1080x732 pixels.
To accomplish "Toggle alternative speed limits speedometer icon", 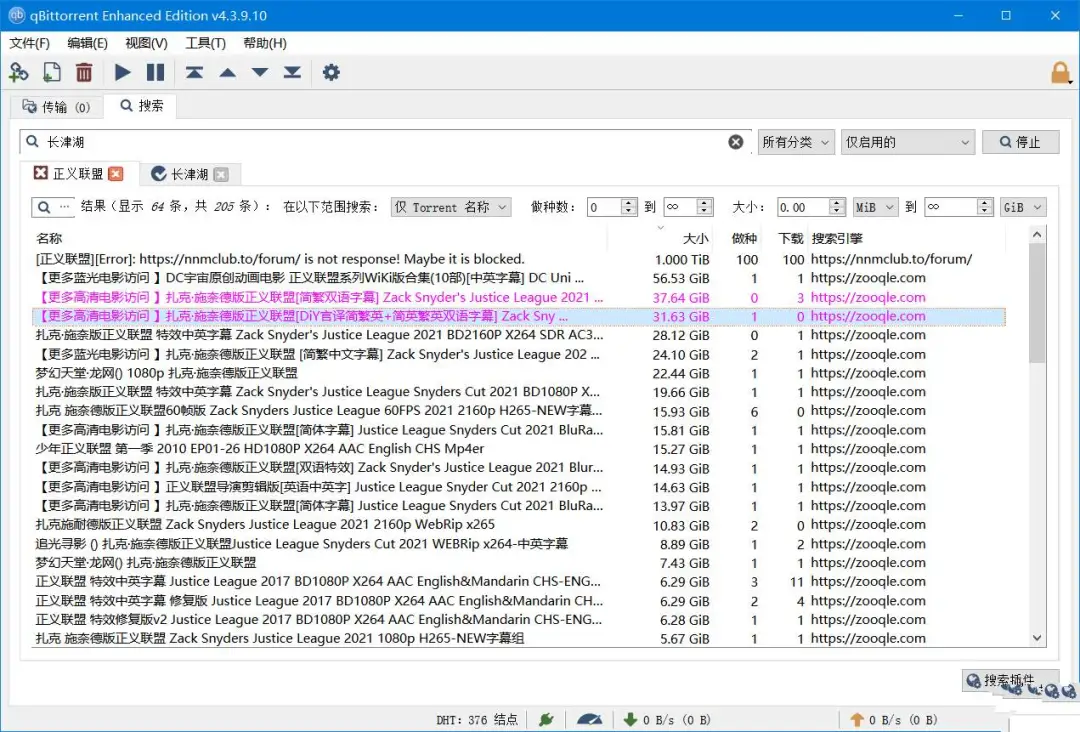I will [590, 719].
